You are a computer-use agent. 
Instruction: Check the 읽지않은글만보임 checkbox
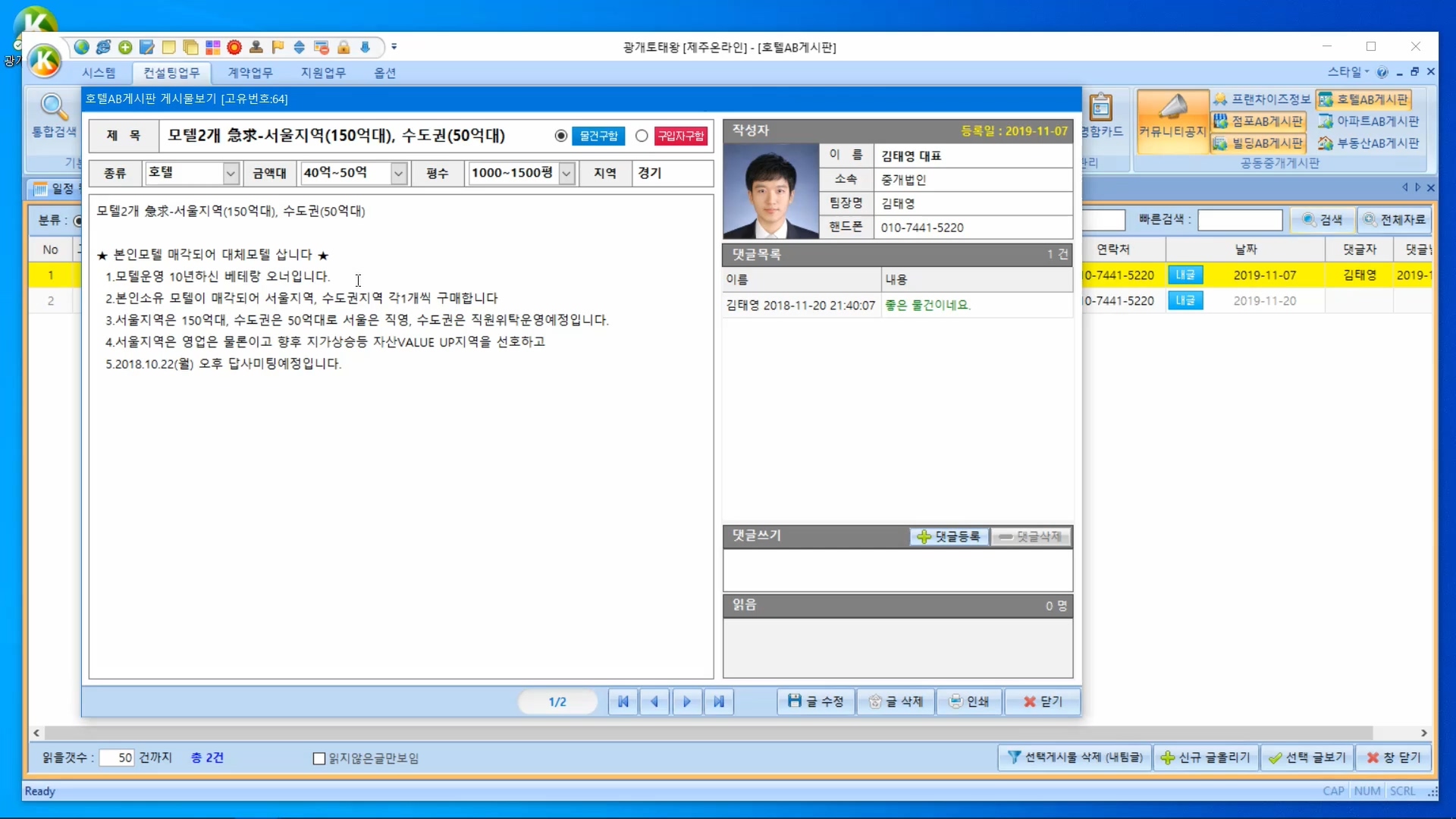pyautogui.click(x=319, y=758)
